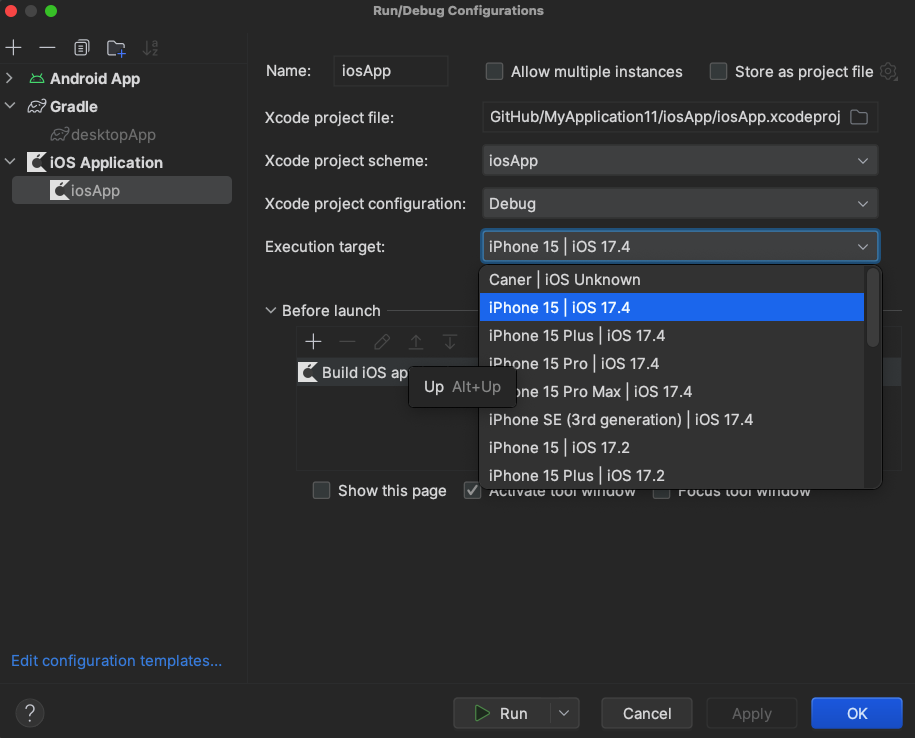
Task: Choose iPhone 15 Plus | iOS 17.2
Action: (x=671, y=475)
